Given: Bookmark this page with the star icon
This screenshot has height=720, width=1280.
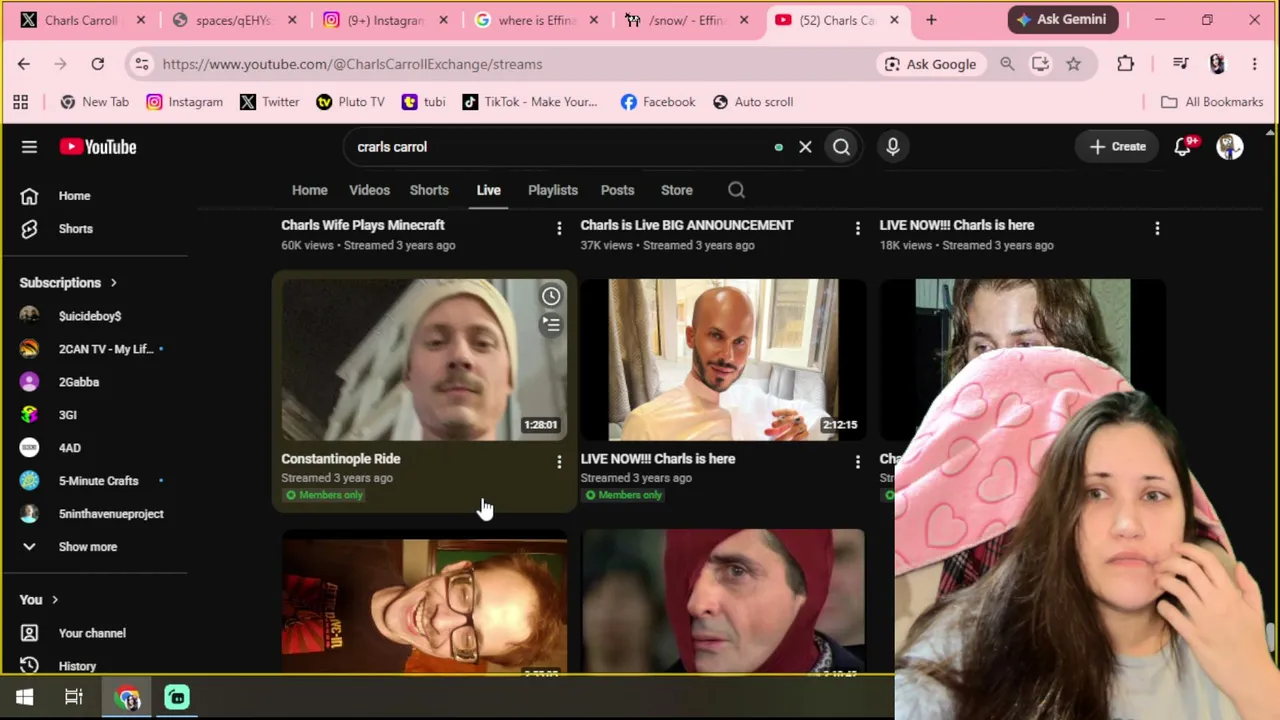Looking at the screenshot, I should [1073, 64].
